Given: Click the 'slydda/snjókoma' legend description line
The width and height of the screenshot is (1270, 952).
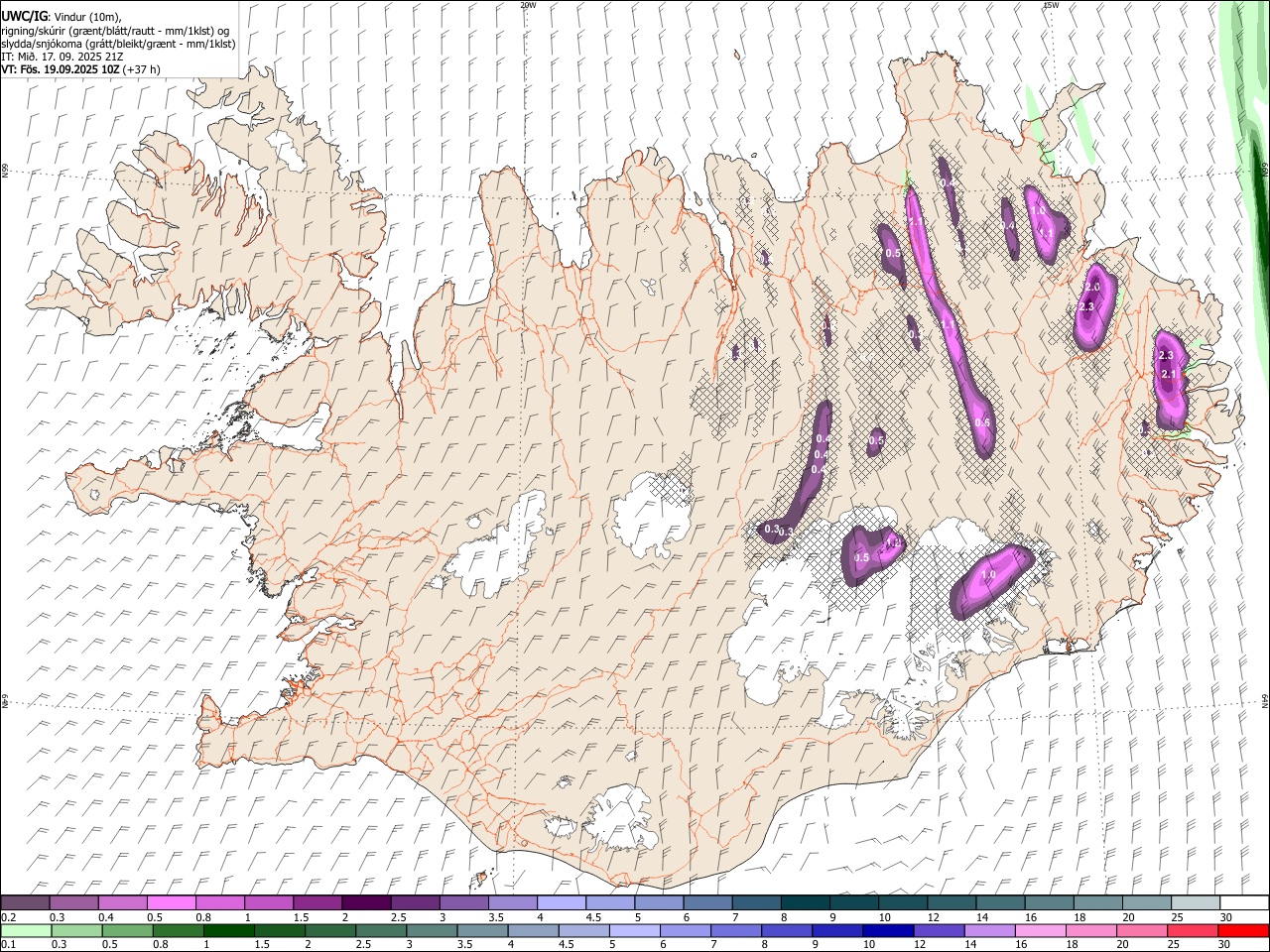Looking at the screenshot, I should coord(118,44).
